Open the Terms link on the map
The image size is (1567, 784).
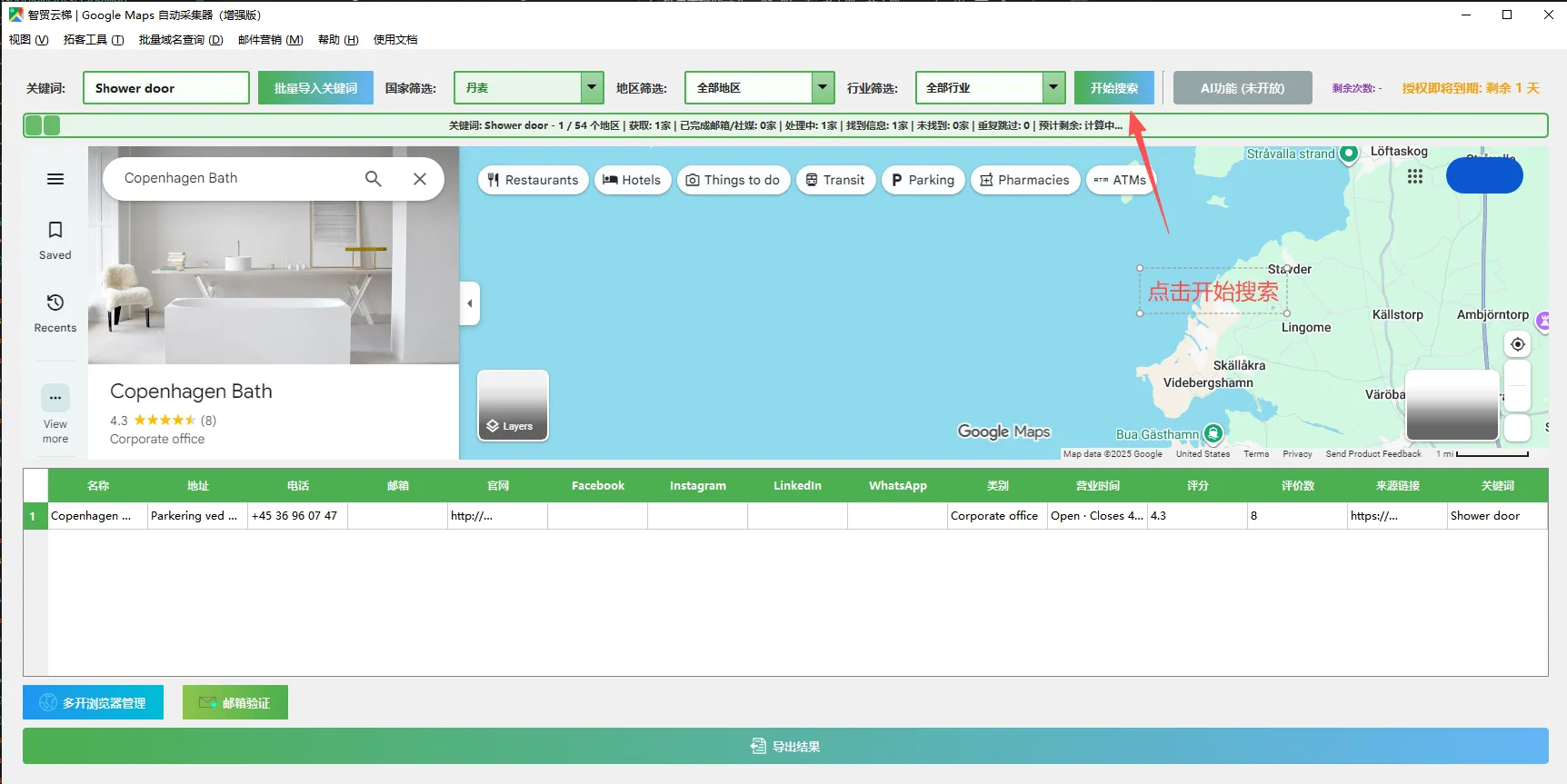pyautogui.click(x=1256, y=454)
